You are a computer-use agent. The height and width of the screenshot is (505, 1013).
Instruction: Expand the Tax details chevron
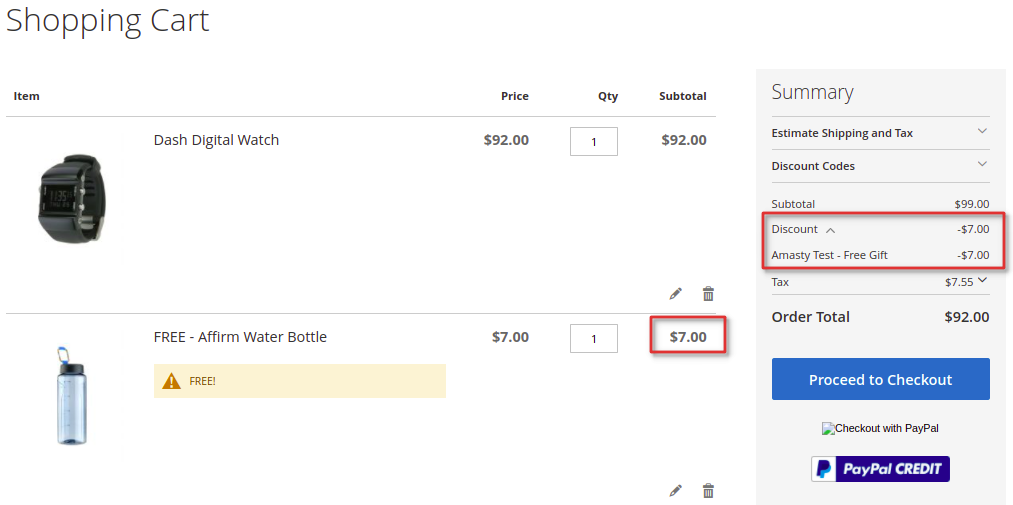983,280
